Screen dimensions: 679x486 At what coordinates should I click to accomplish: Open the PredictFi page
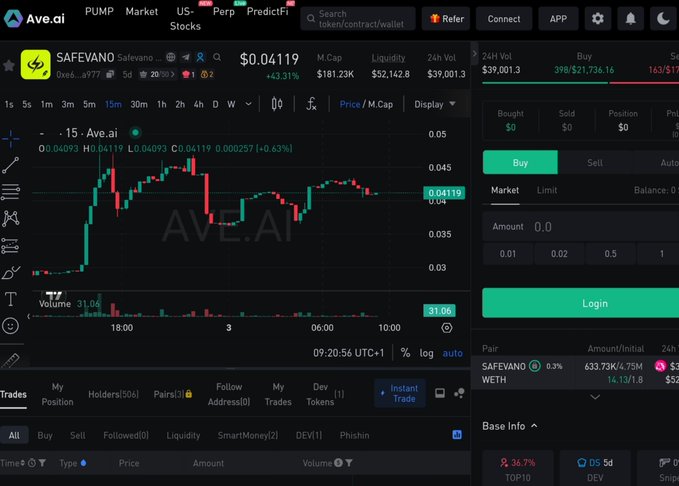[268, 12]
